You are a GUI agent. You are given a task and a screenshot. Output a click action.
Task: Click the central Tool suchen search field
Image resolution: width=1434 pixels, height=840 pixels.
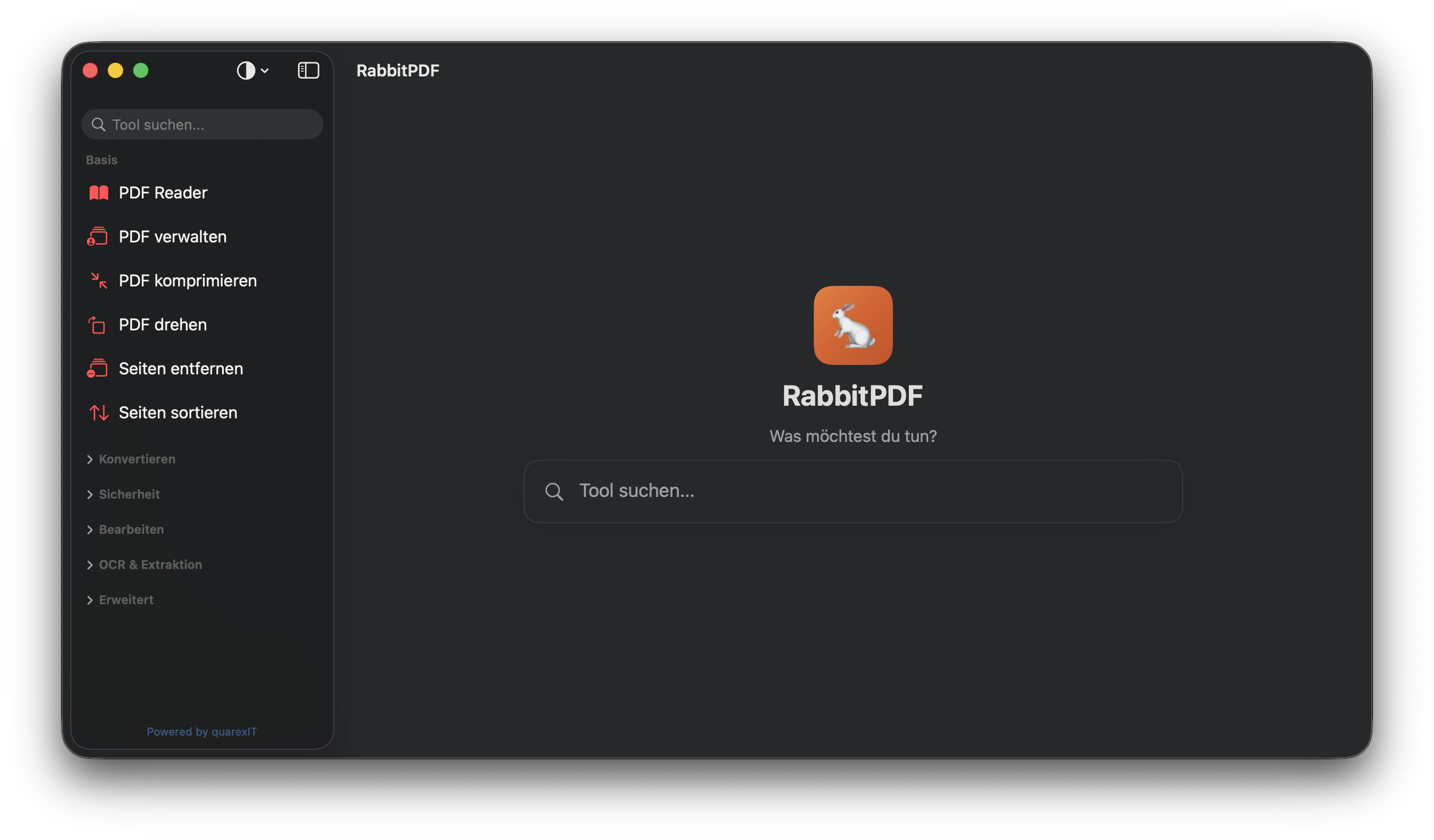(852, 491)
